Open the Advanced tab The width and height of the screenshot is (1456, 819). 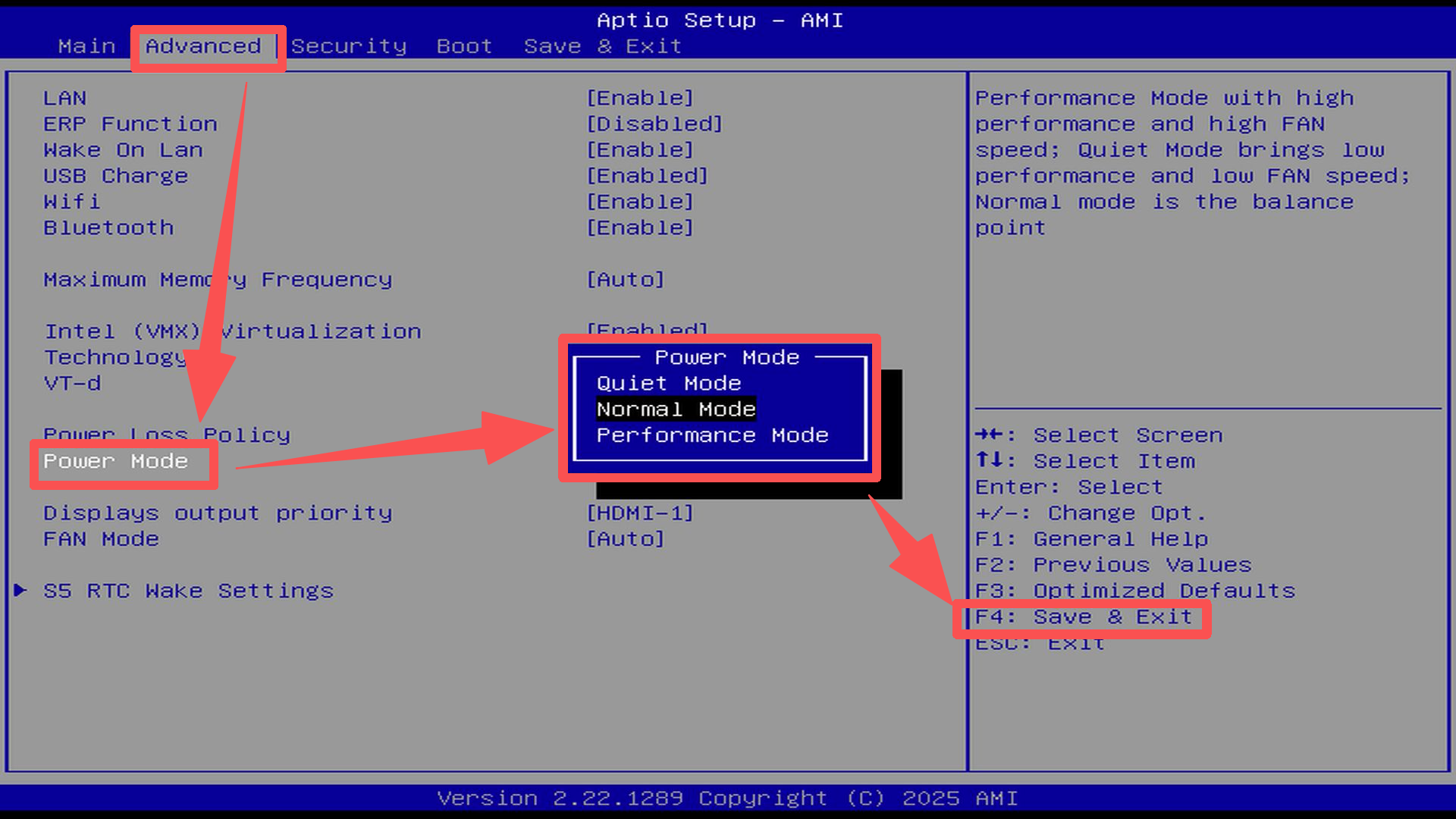click(x=203, y=45)
